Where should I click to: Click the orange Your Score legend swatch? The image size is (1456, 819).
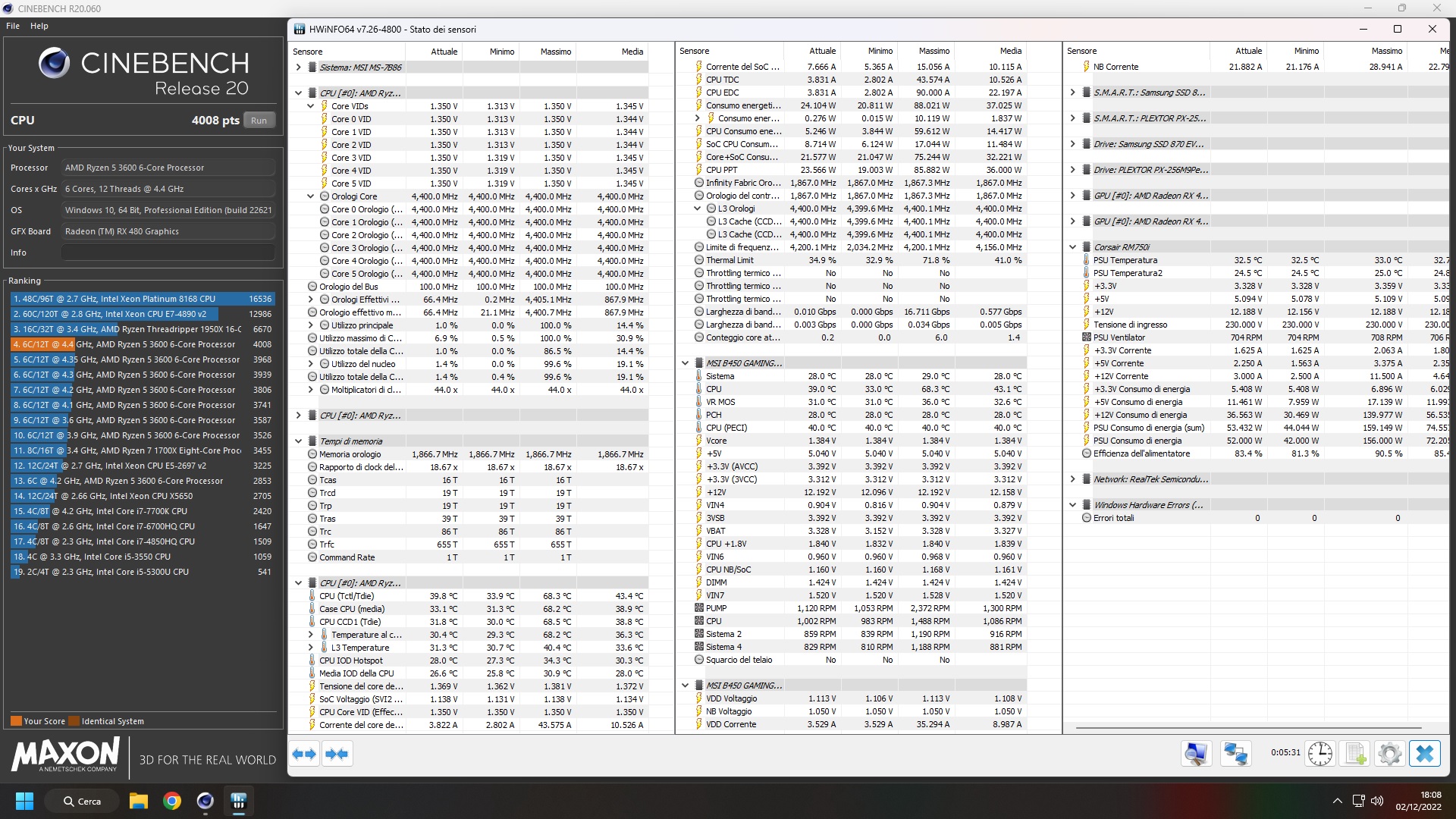point(16,721)
